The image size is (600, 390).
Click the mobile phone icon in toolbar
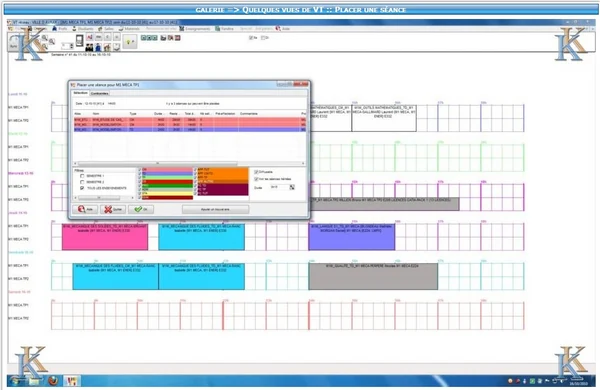(x=79, y=40)
